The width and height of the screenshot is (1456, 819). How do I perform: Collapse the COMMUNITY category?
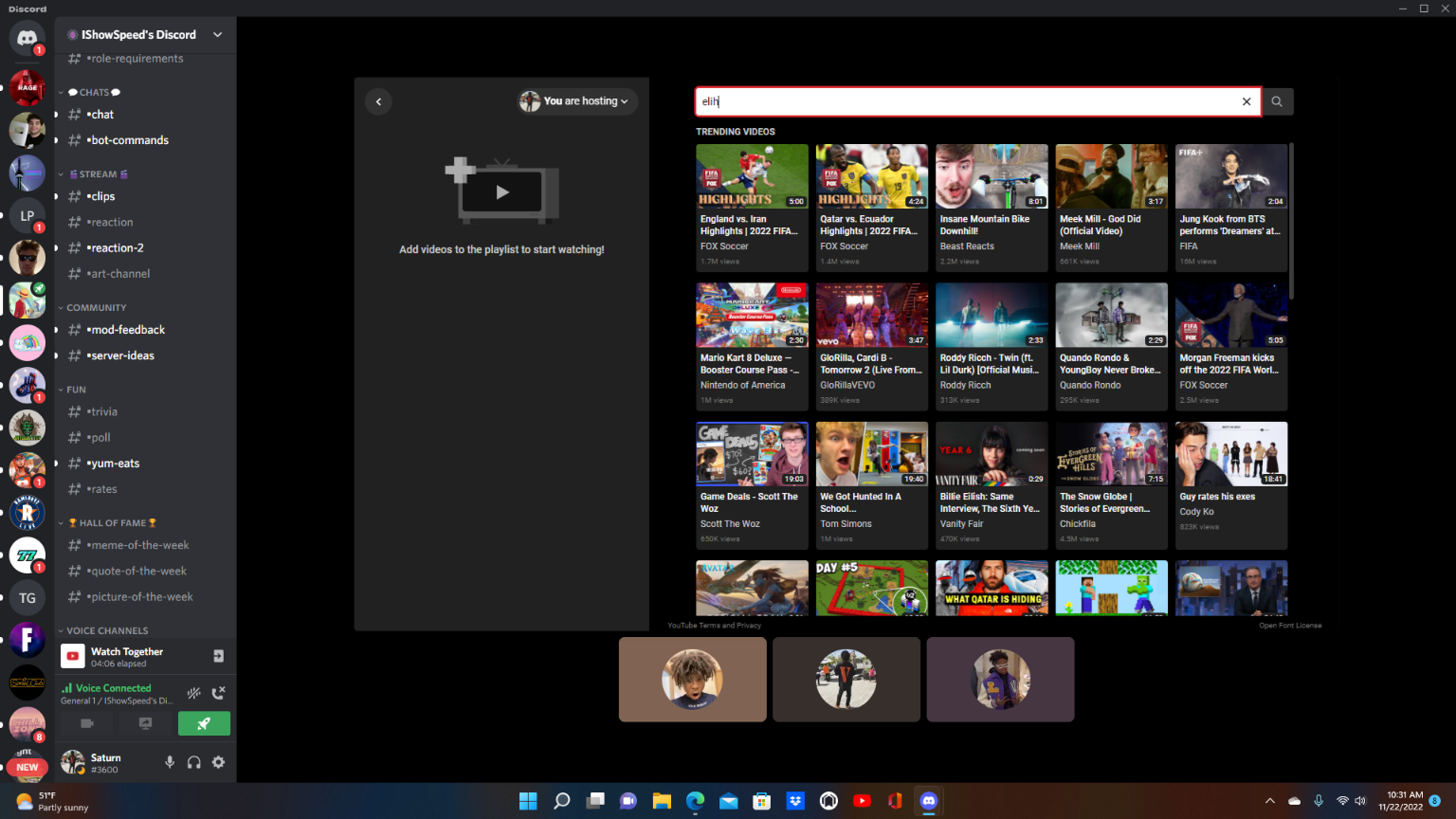point(96,307)
